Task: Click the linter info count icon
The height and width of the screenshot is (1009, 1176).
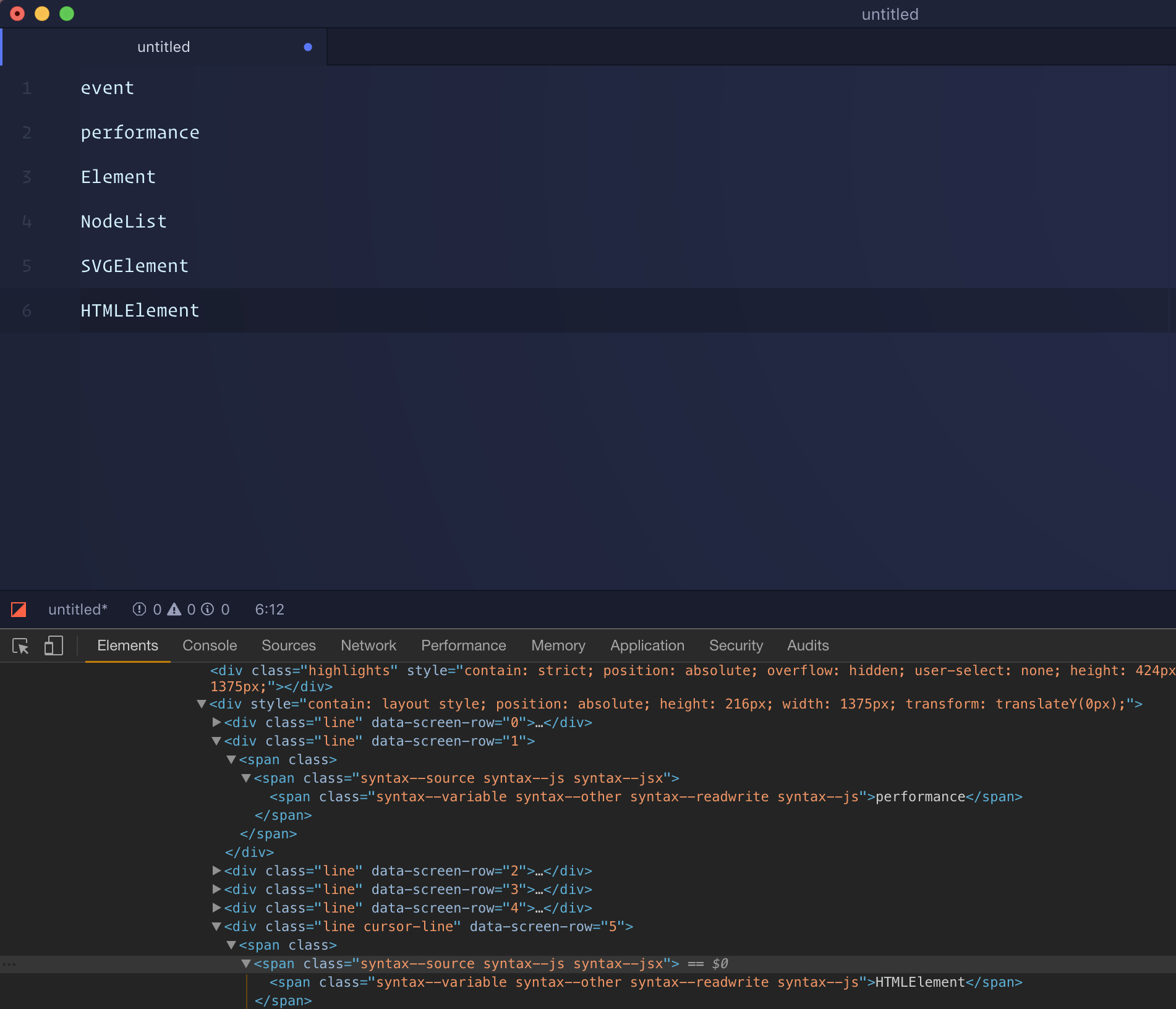Action: (208, 610)
